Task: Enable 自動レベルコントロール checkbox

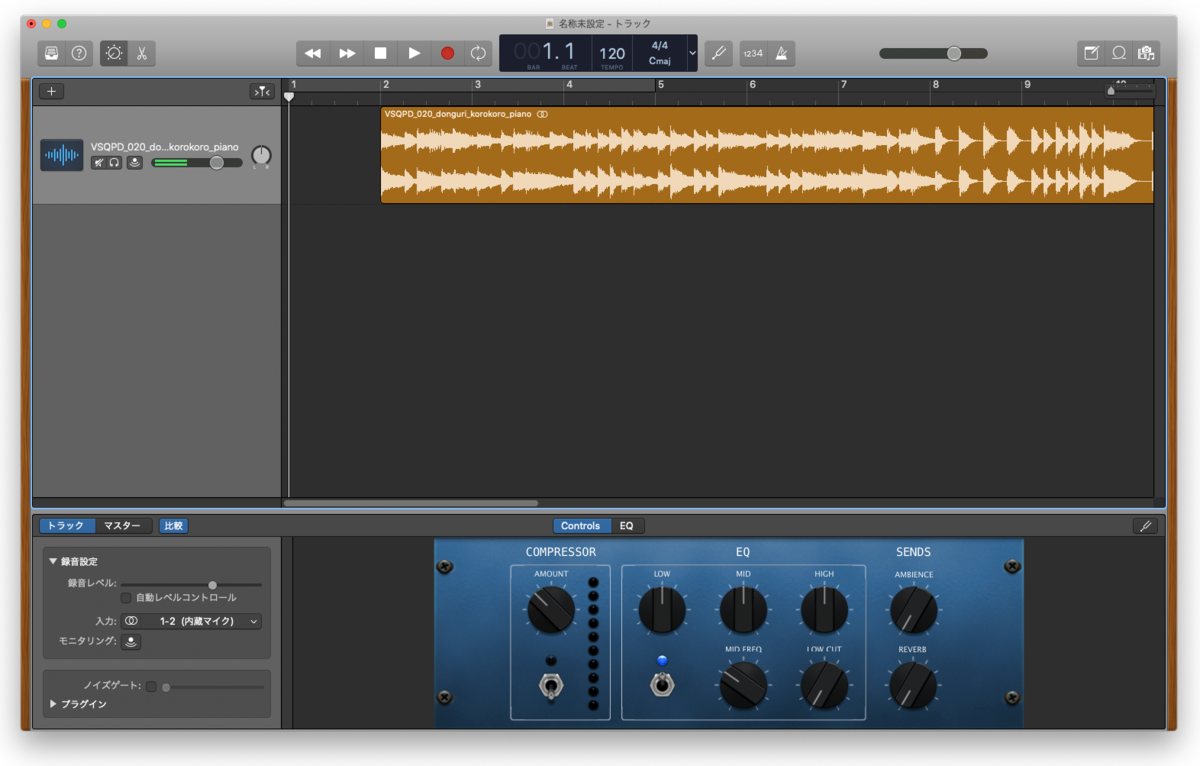Action: pyautogui.click(x=126, y=598)
